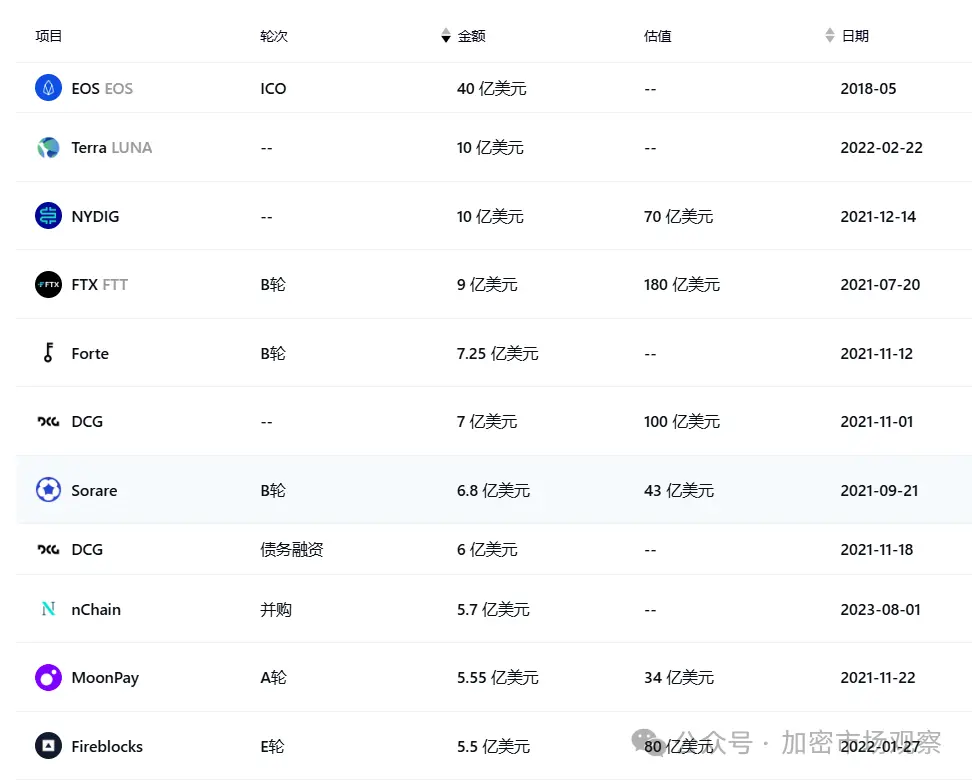Click the 债务融资 round cell
This screenshot has width=972, height=781.
(x=292, y=549)
